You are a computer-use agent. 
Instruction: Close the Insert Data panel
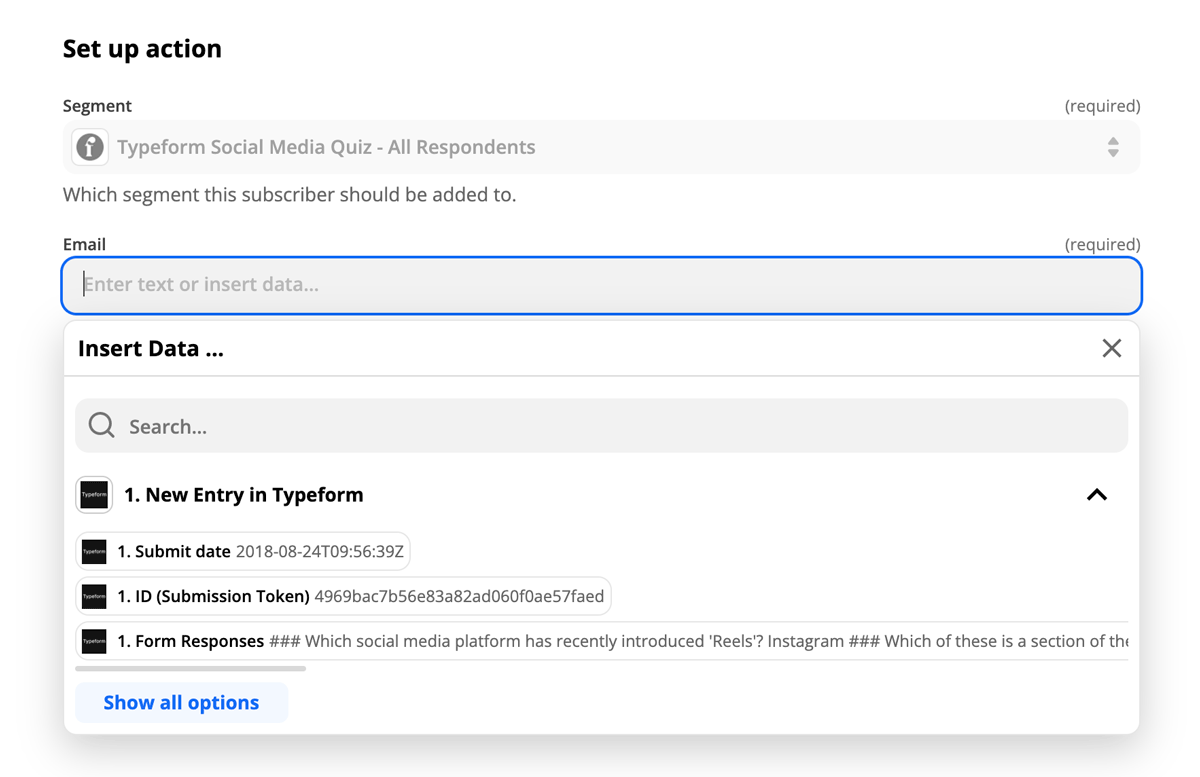click(1111, 348)
